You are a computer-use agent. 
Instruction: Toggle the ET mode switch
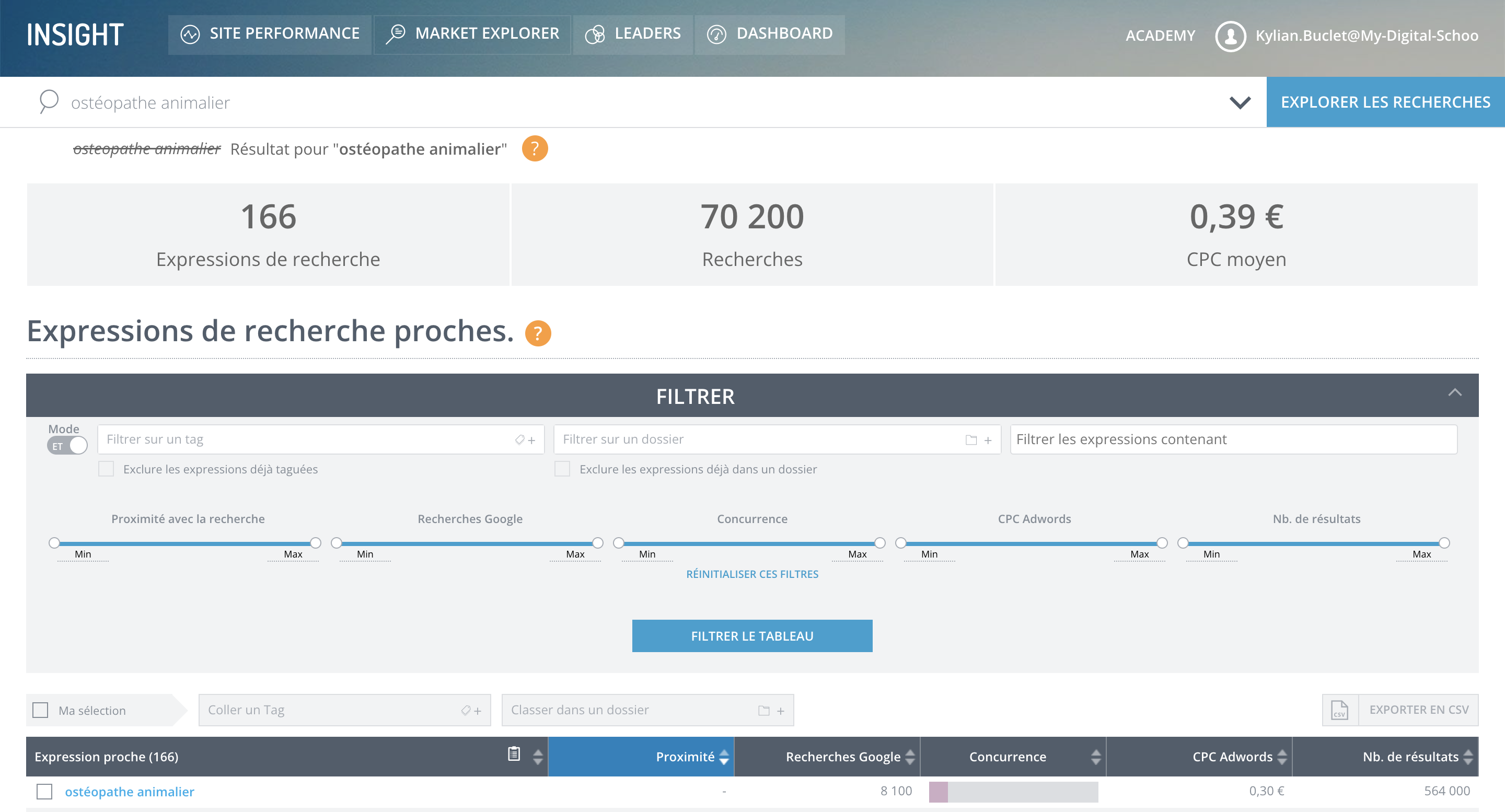point(67,446)
